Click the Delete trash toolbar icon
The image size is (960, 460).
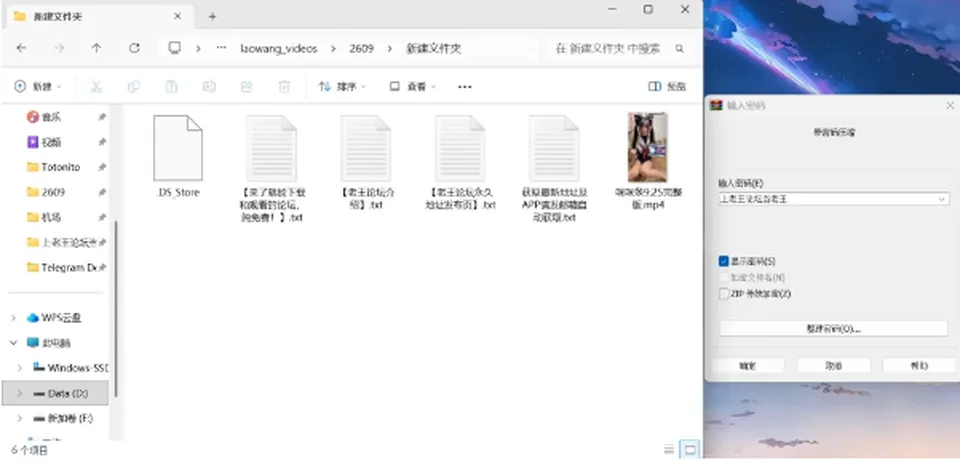(x=284, y=87)
